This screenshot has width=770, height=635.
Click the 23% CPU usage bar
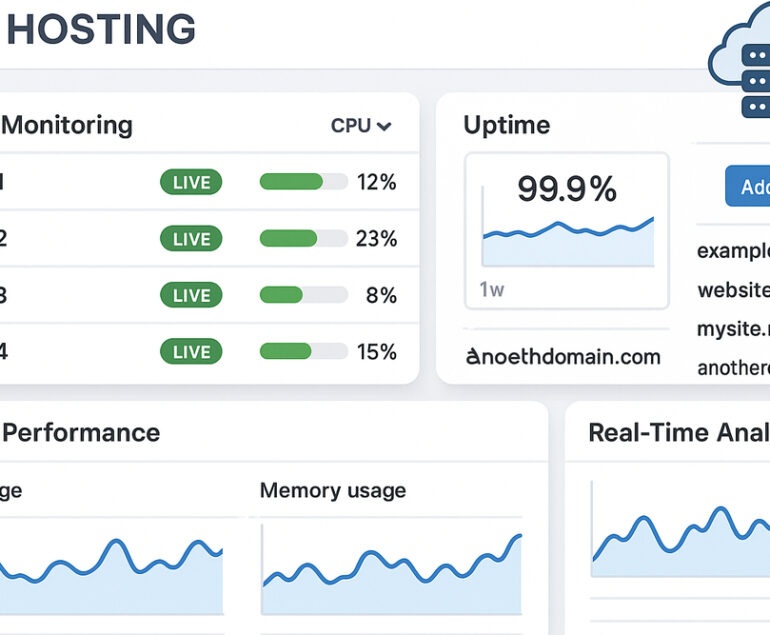303,239
